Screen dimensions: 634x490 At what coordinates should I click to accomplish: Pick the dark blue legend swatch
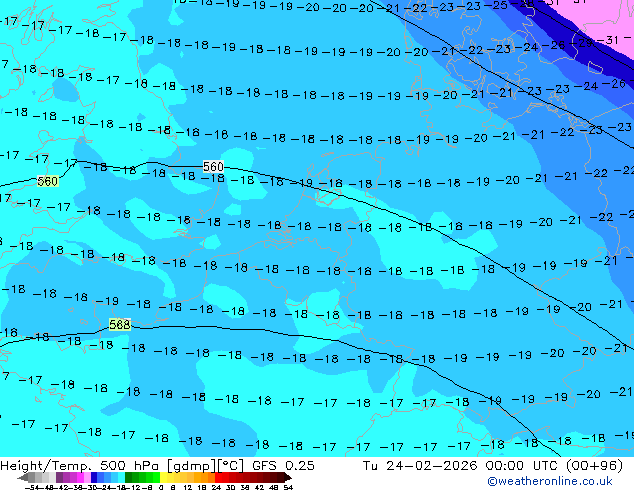[94, 477]
